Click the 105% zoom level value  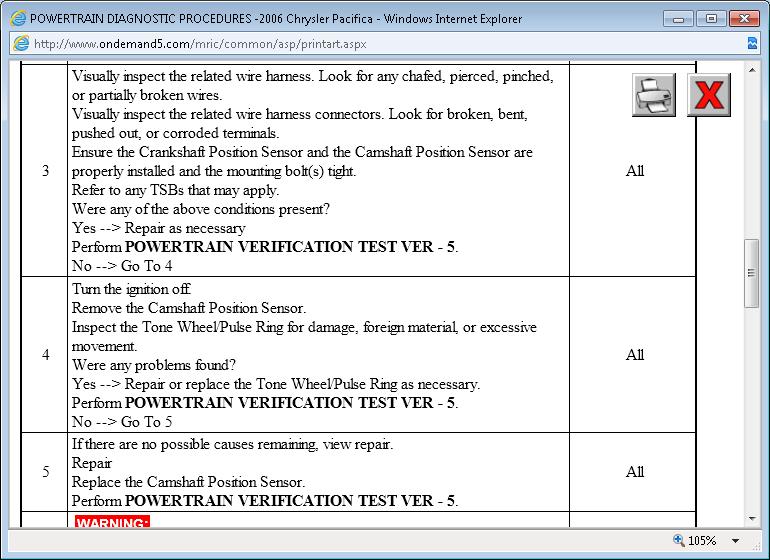pos(702,541)
